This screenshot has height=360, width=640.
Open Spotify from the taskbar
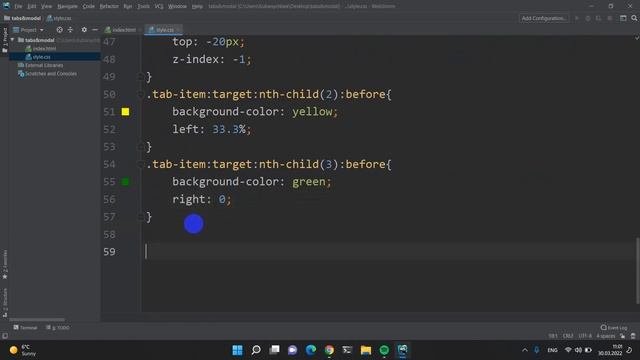pyautogui.click(x=384, y=350)
